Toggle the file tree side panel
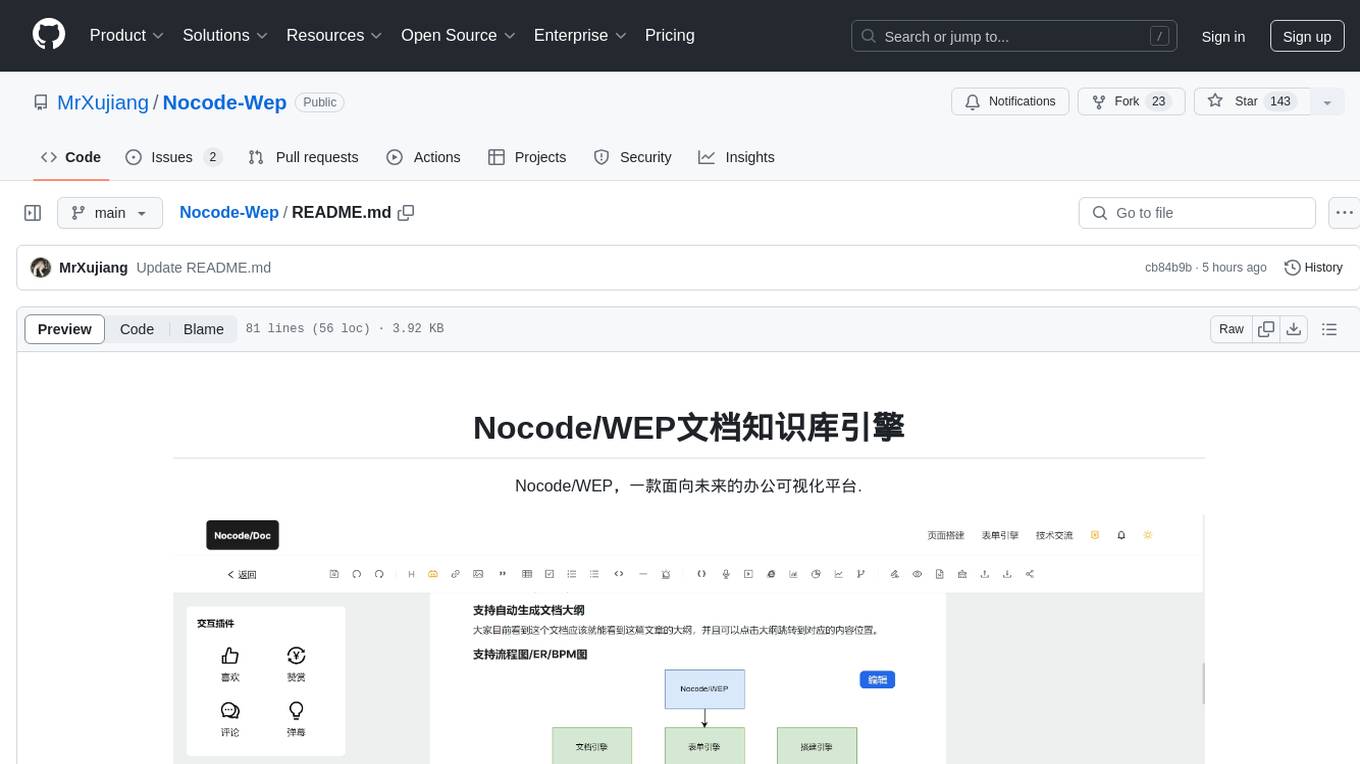The width and height of the screenshot is (1360, 764). [x=33, y=213]
